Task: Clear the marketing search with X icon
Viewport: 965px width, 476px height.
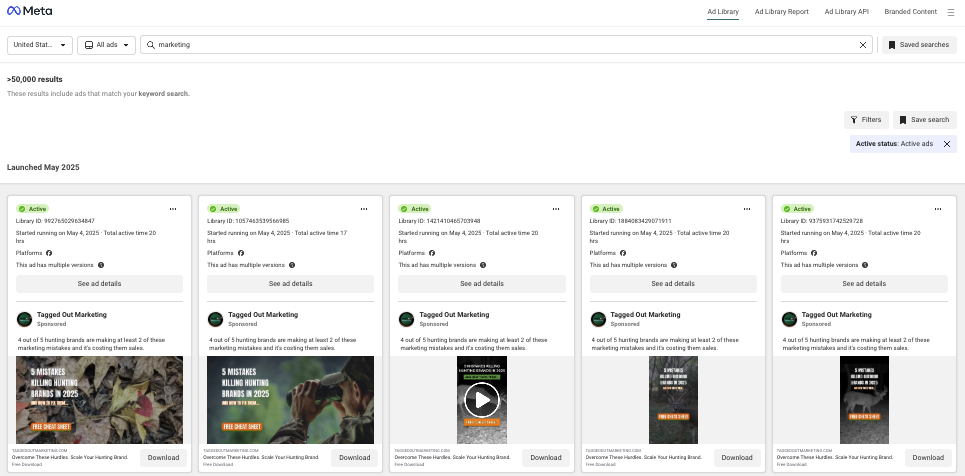Action: pyautogui.click(x=863, y=45)
